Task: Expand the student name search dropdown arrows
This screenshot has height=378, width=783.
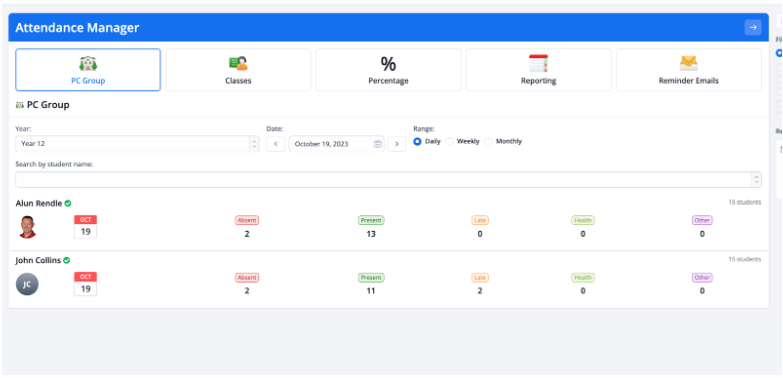Action: pyautogui.click(x=757, y=180)
